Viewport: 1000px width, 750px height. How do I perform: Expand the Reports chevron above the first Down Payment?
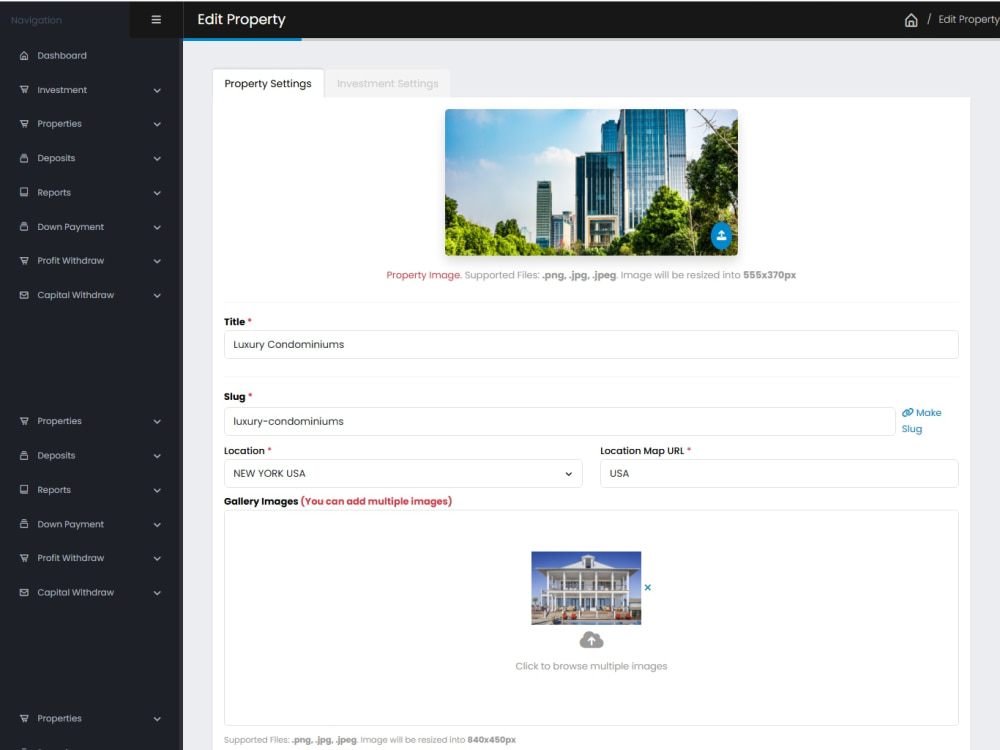pos(157,193)
